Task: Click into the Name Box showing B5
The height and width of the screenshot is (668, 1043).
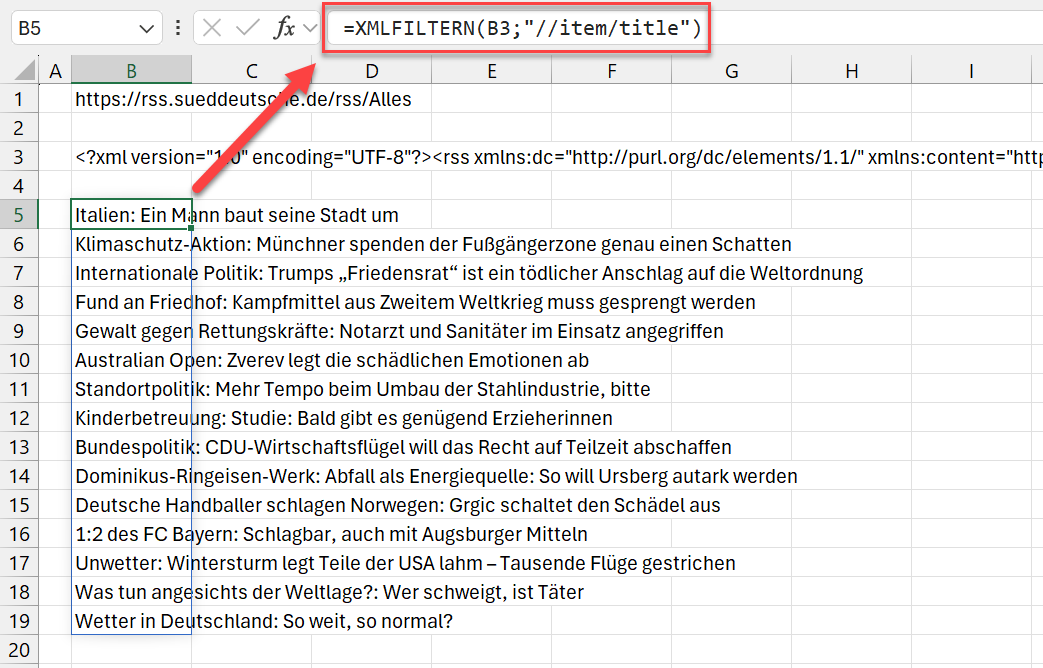Action: pos(70,28)
